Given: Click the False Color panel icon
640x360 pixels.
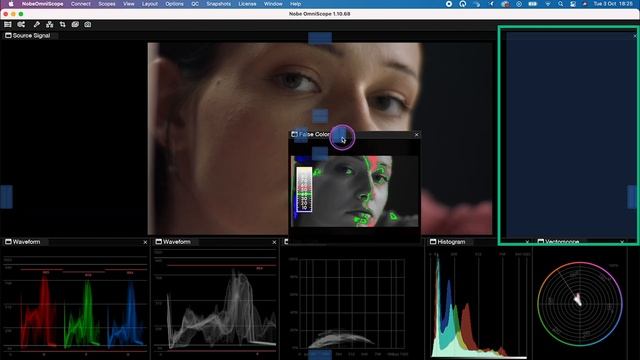Looking at the screenshot, I should 294,134.
